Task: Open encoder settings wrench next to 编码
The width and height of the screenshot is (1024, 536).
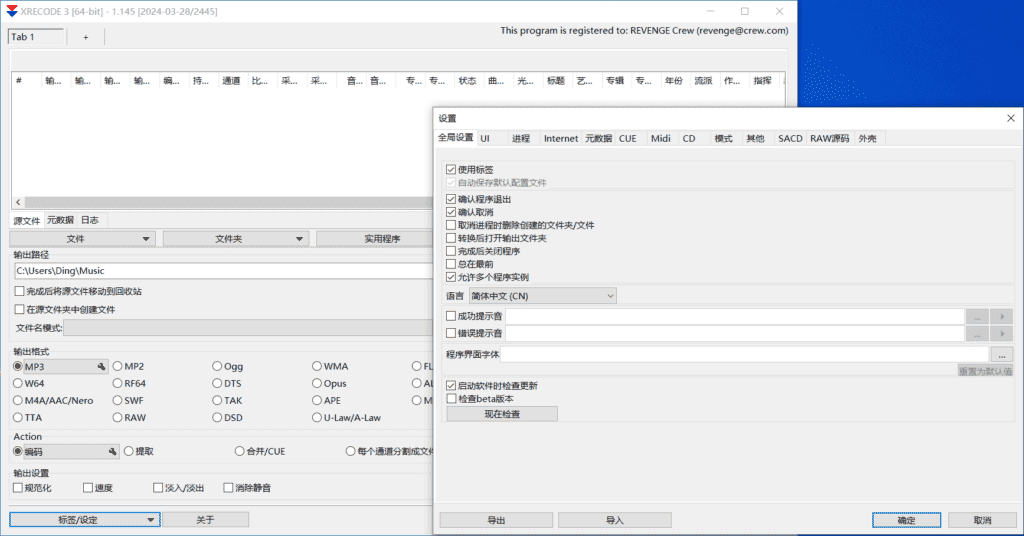Action: 113,451
